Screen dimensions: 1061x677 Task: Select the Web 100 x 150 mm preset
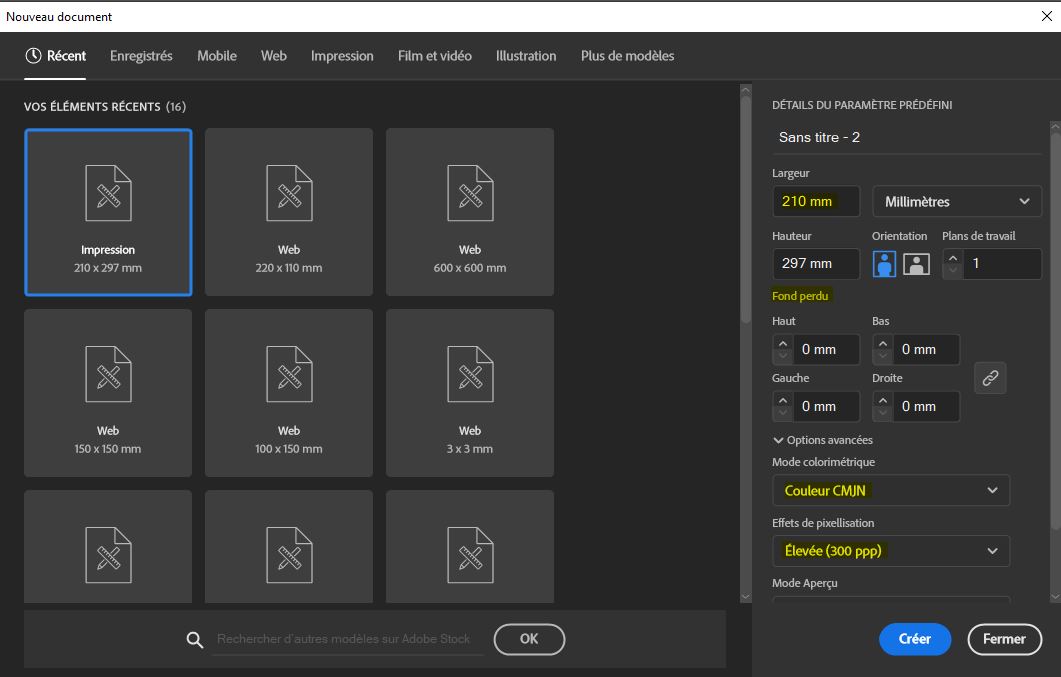[289, 393]
